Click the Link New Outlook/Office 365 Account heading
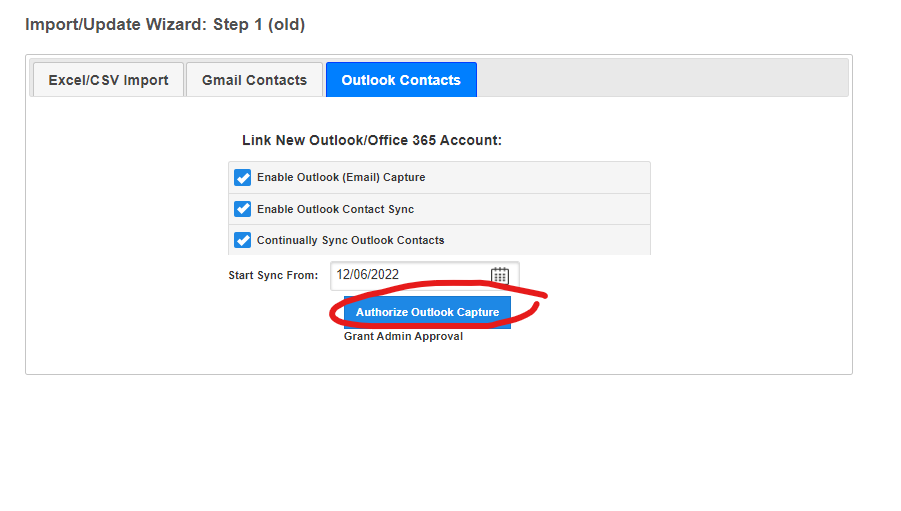Image resolution: width=901 pixels, height=511 pixels. click(372, 140)
